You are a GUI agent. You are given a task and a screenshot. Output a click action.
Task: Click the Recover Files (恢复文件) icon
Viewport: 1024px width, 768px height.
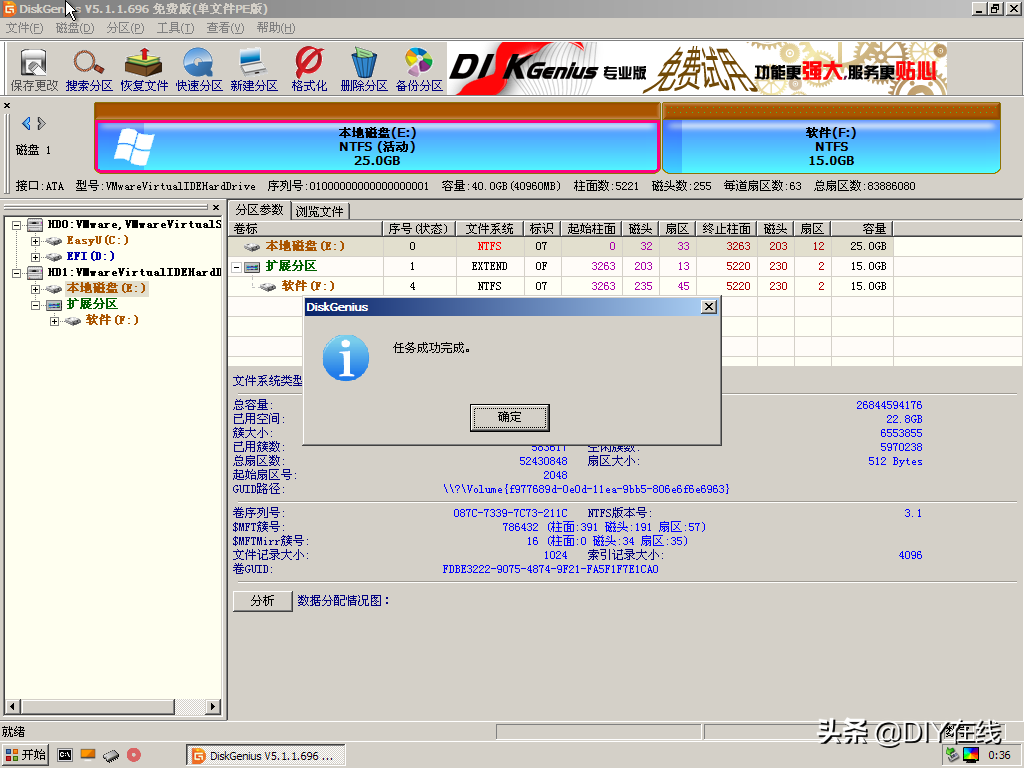pos(144,68)
